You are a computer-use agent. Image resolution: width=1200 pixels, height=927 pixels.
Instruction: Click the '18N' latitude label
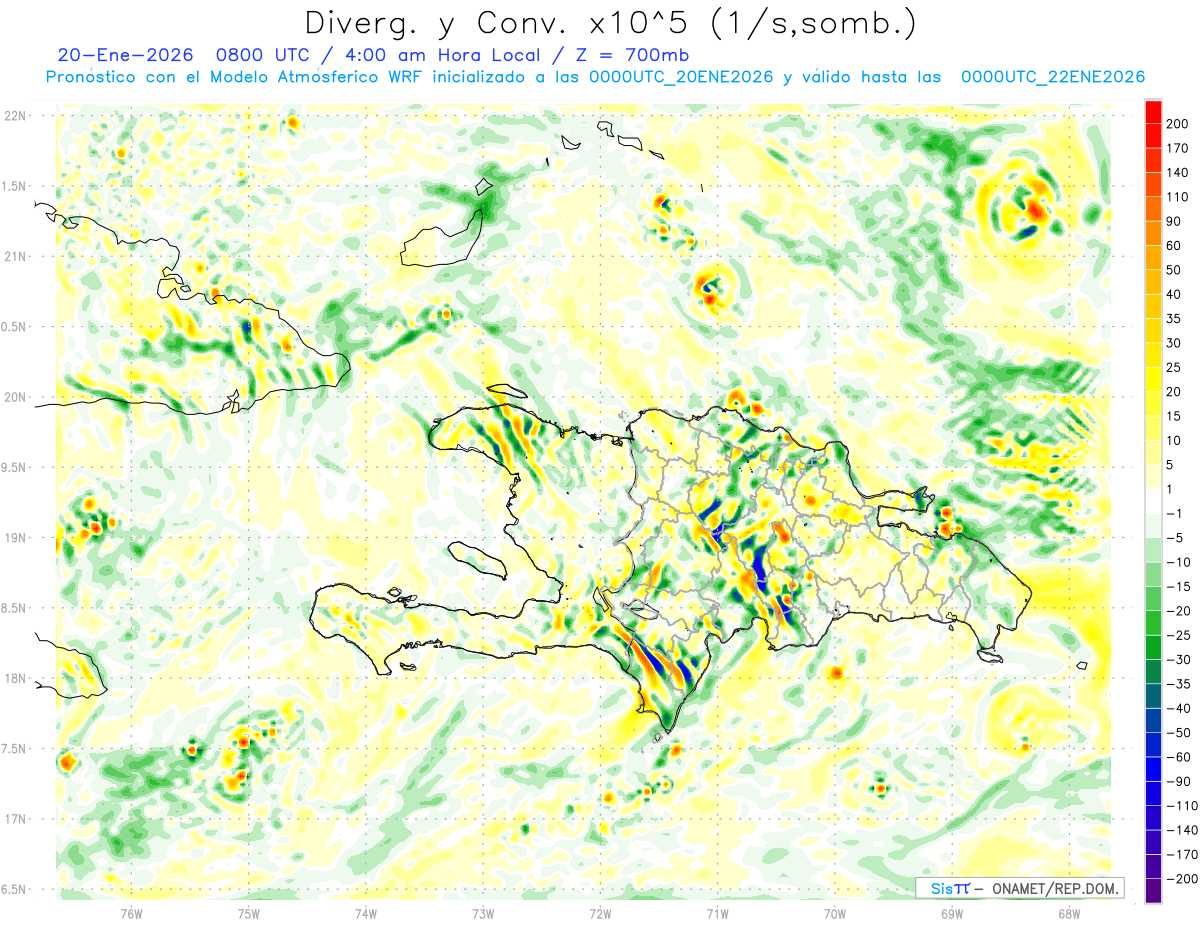click(15, 678)
